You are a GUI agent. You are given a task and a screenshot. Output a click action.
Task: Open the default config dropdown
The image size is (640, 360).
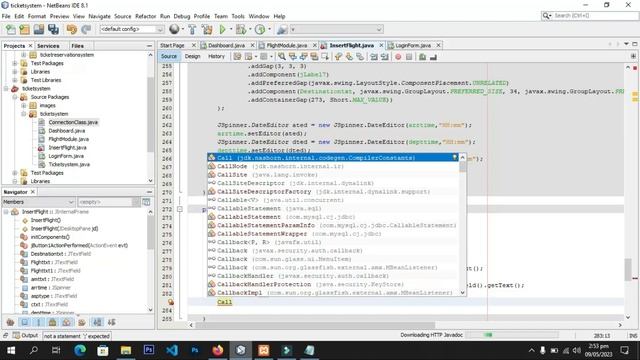coord(160,29)
